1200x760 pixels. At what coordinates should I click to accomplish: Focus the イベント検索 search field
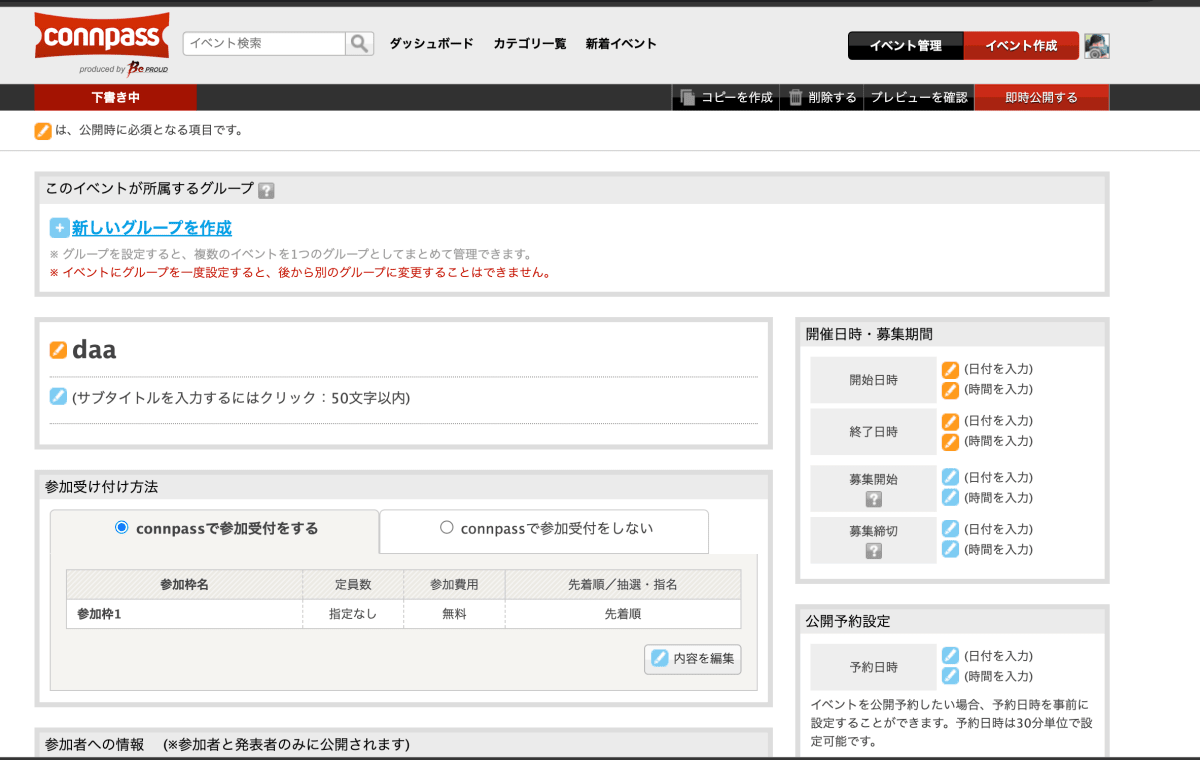pyautogui.click(x=264, y=43)
